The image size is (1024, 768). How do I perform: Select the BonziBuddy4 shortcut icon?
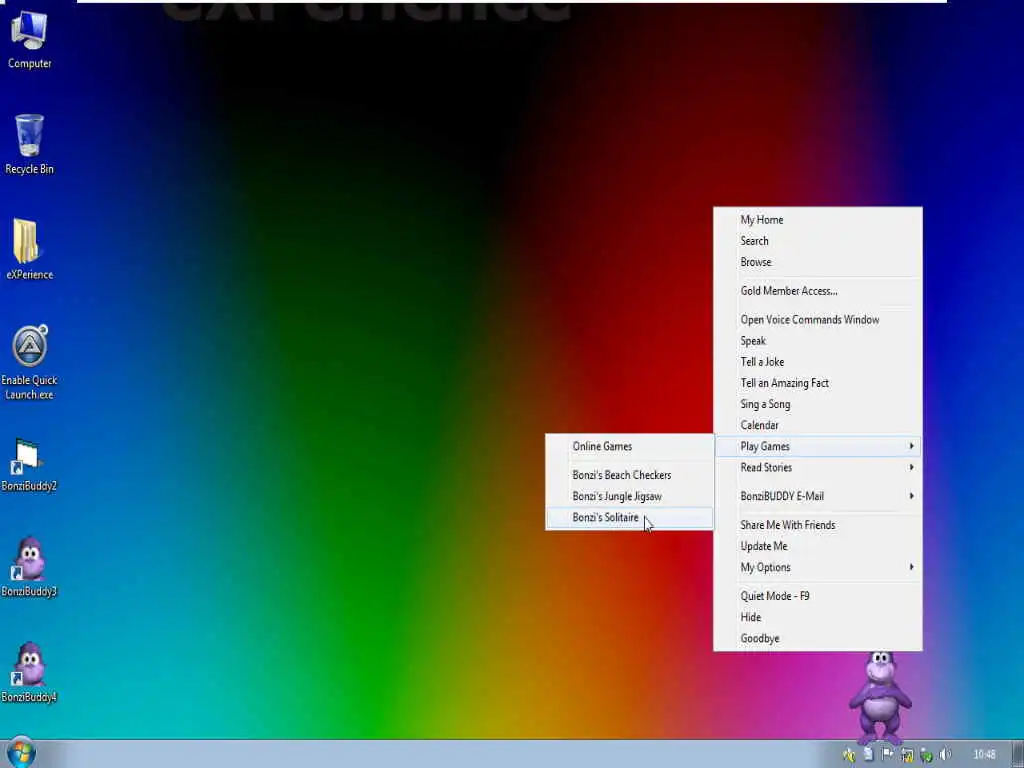tap(29, 673)
